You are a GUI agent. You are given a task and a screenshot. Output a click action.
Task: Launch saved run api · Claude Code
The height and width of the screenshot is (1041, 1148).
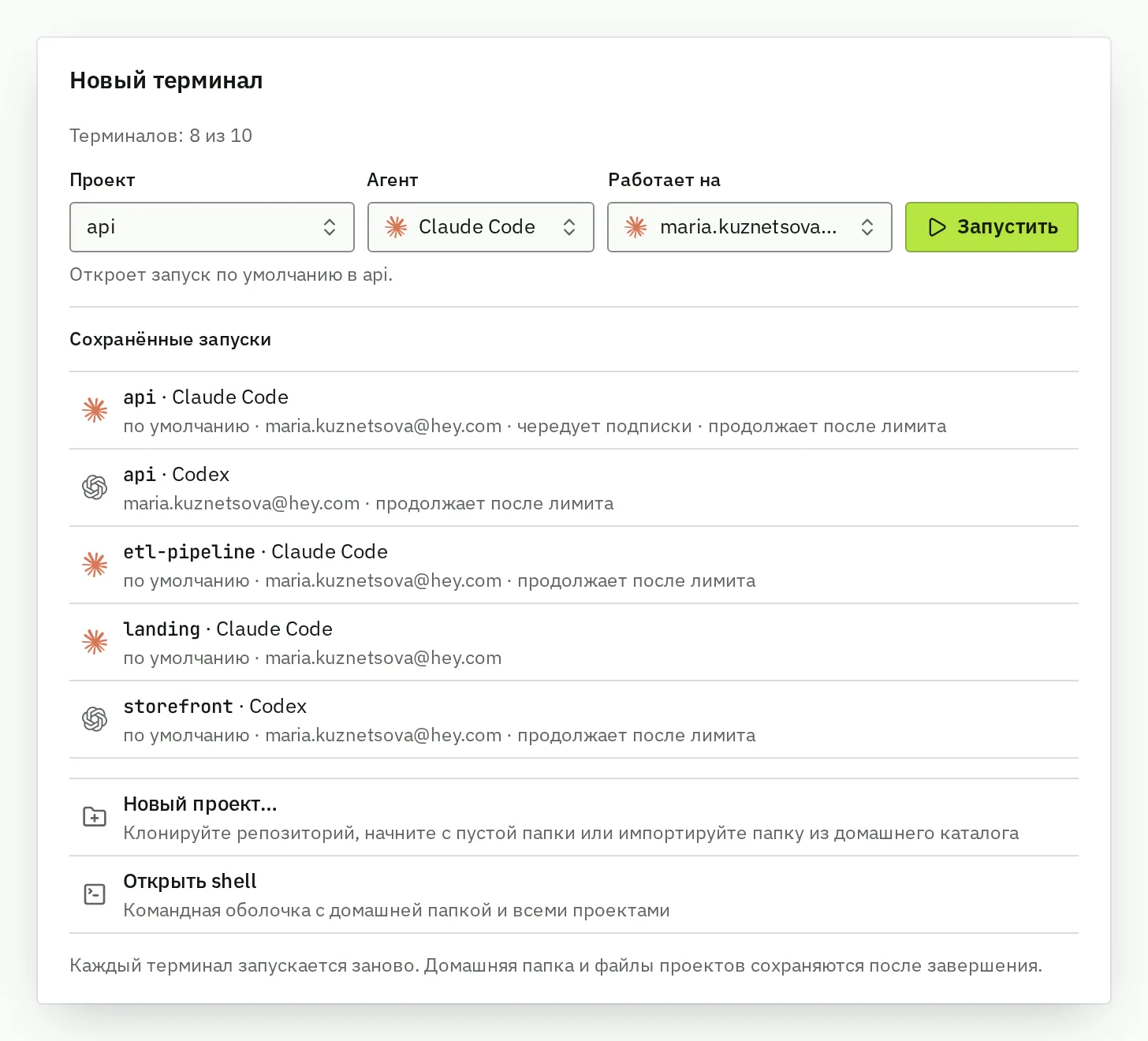574,411
